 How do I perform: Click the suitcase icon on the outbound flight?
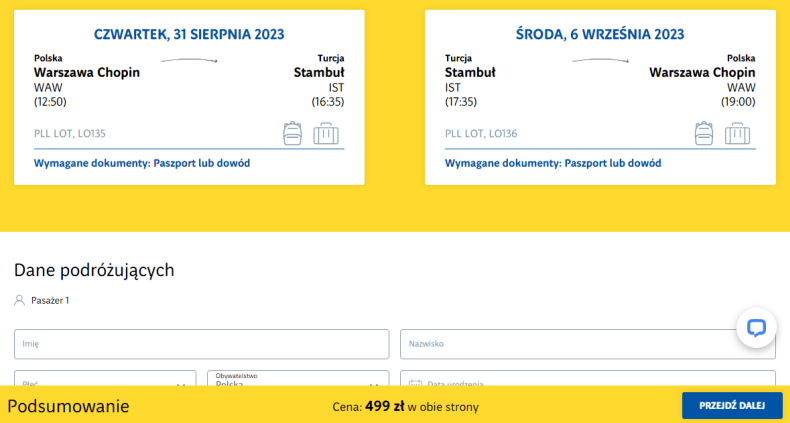(x=326, y=133)
